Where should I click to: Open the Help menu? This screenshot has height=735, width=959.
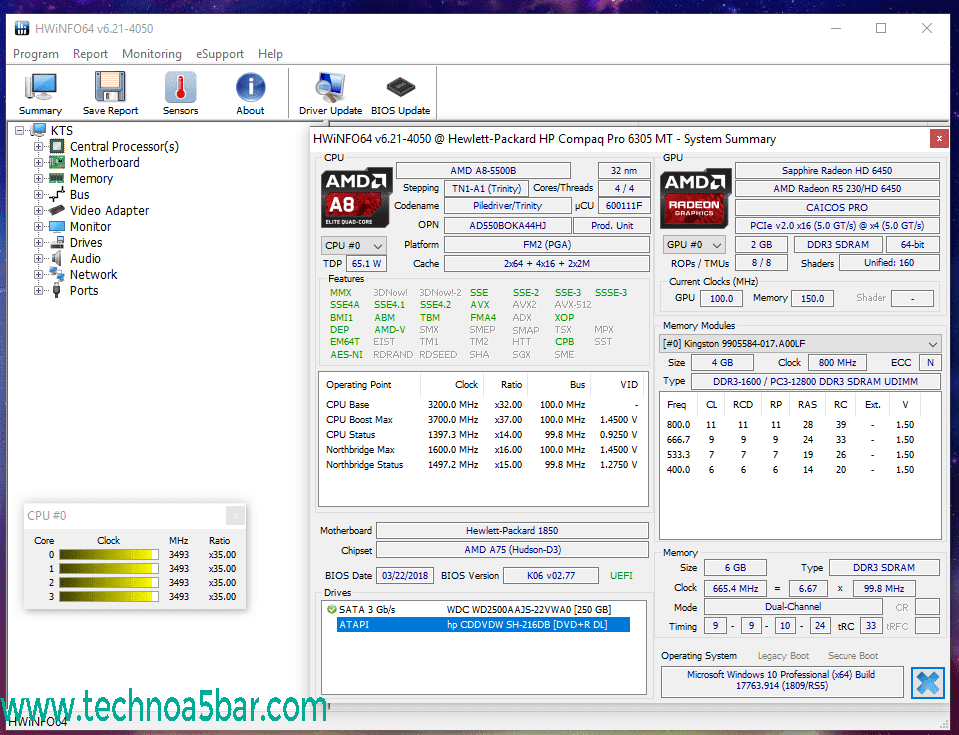[x=270, y=54]
